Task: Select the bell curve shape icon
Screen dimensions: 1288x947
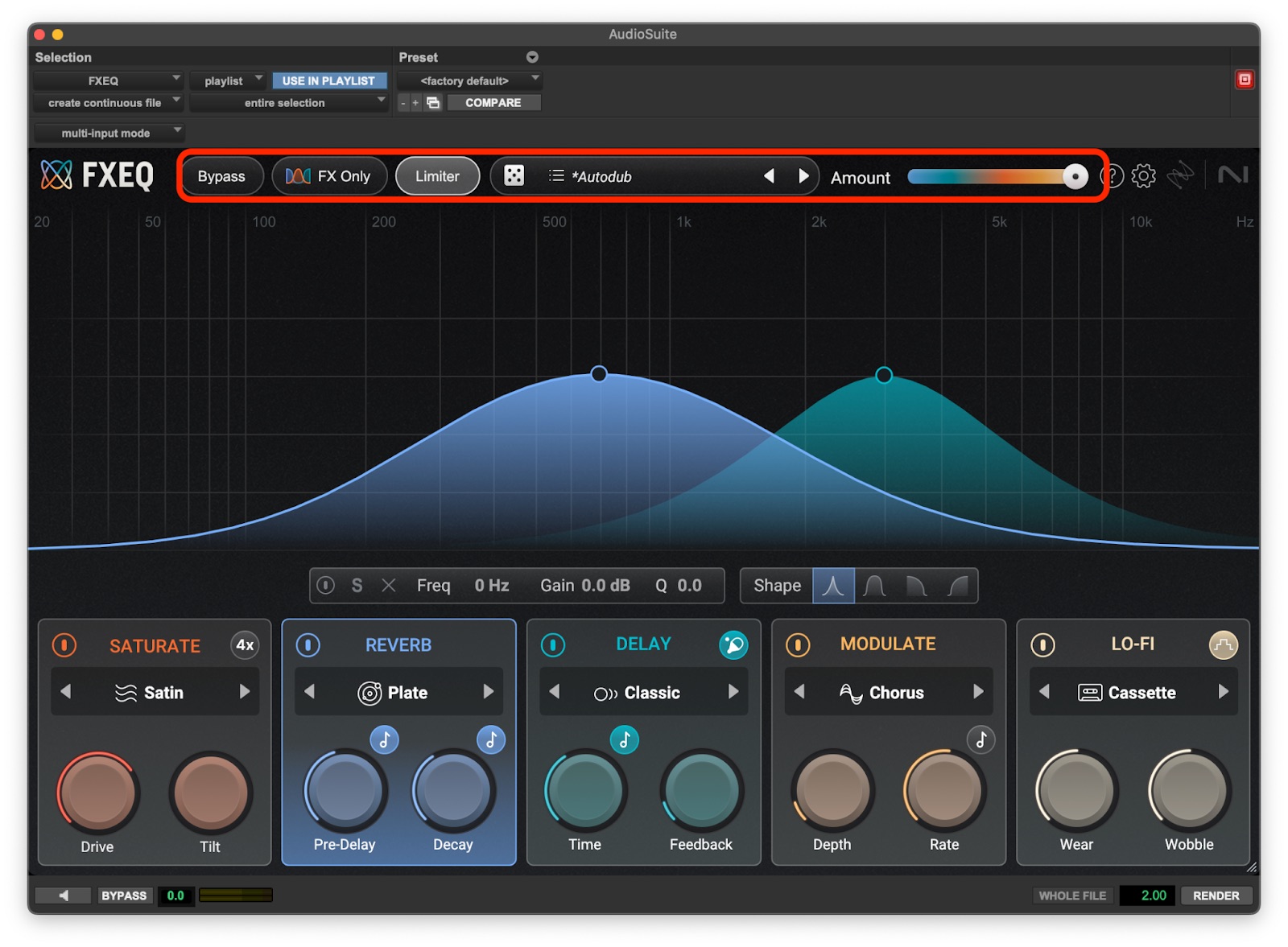Action: point(875,586)
